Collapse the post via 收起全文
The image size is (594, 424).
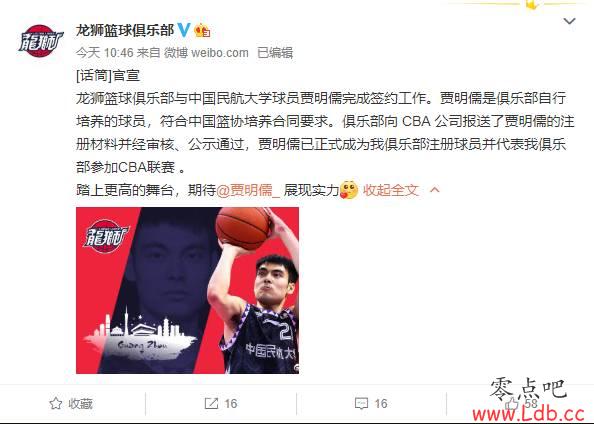point(391,190)
